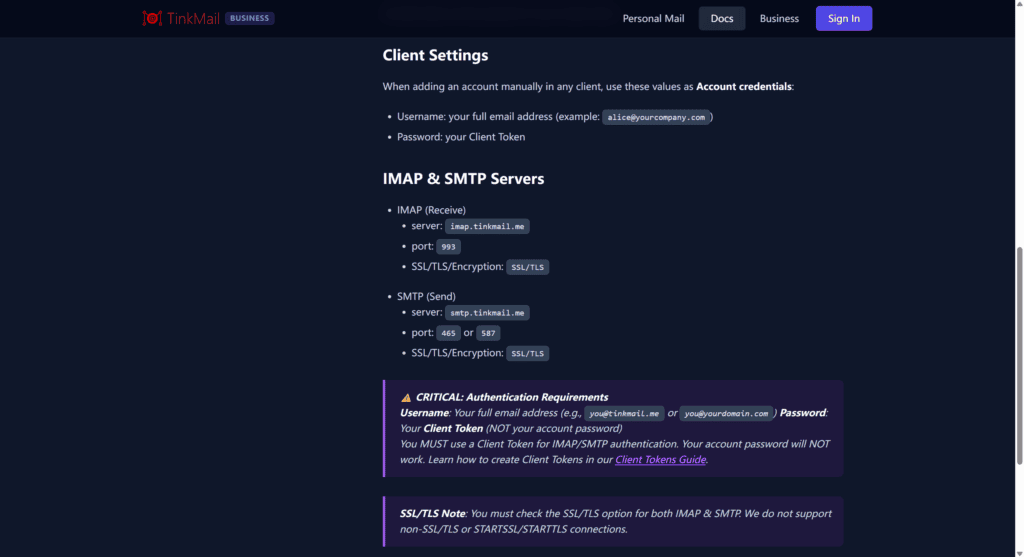
Task: Click the scrollbar down arrow
Action: [x=1019, y=552]
